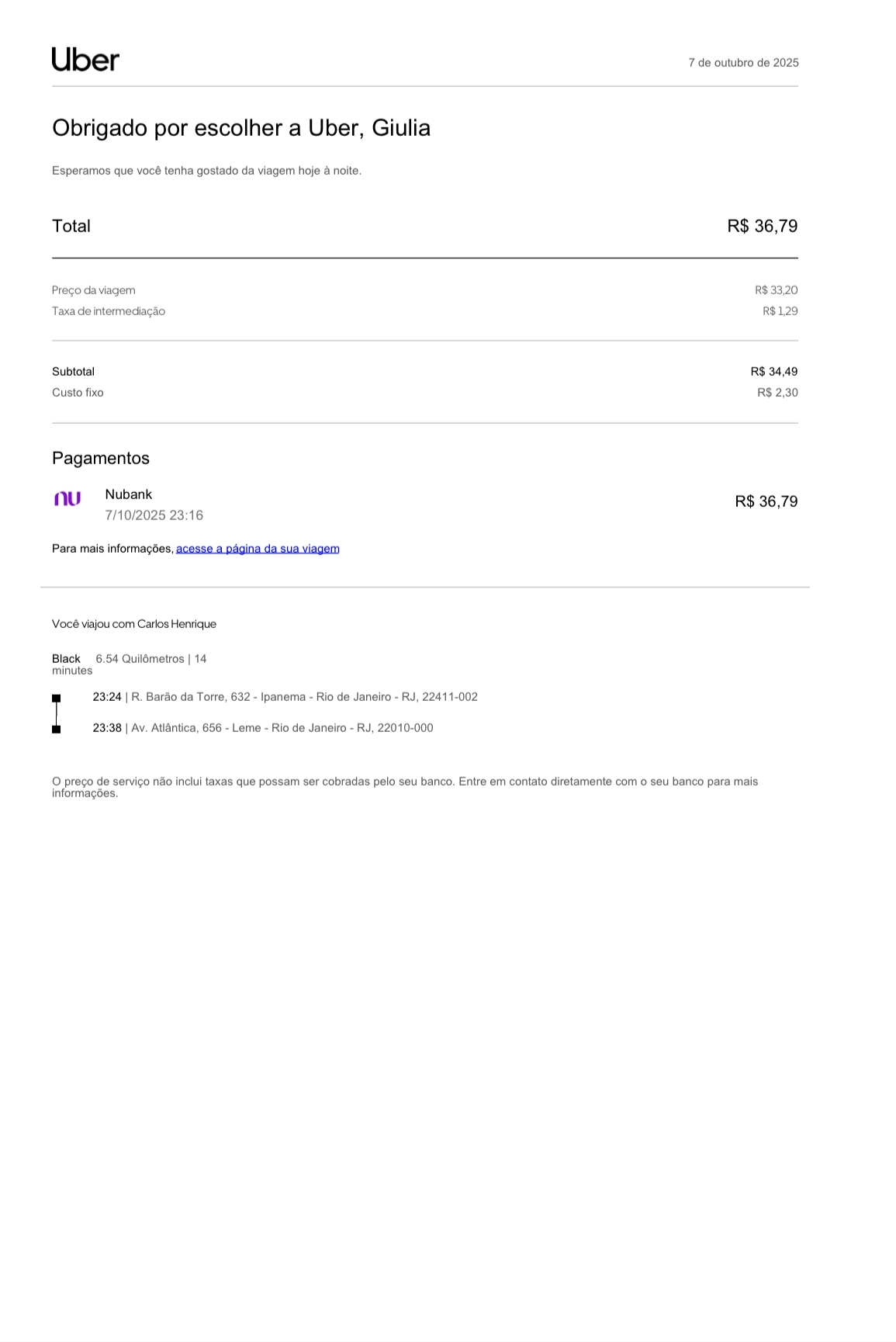Click the pickup point square marker
The height and width of the screenshot is (1342, 896).
click(x=56, y=699)
